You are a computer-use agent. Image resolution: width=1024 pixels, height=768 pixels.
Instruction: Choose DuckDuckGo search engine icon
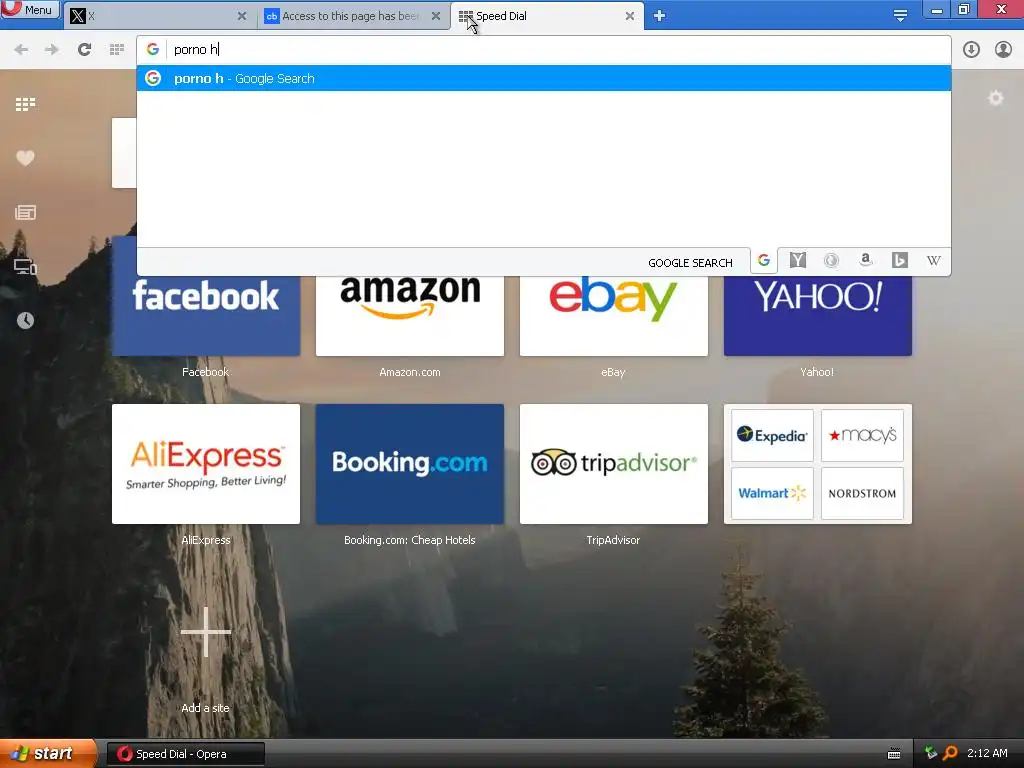(831, 261)
